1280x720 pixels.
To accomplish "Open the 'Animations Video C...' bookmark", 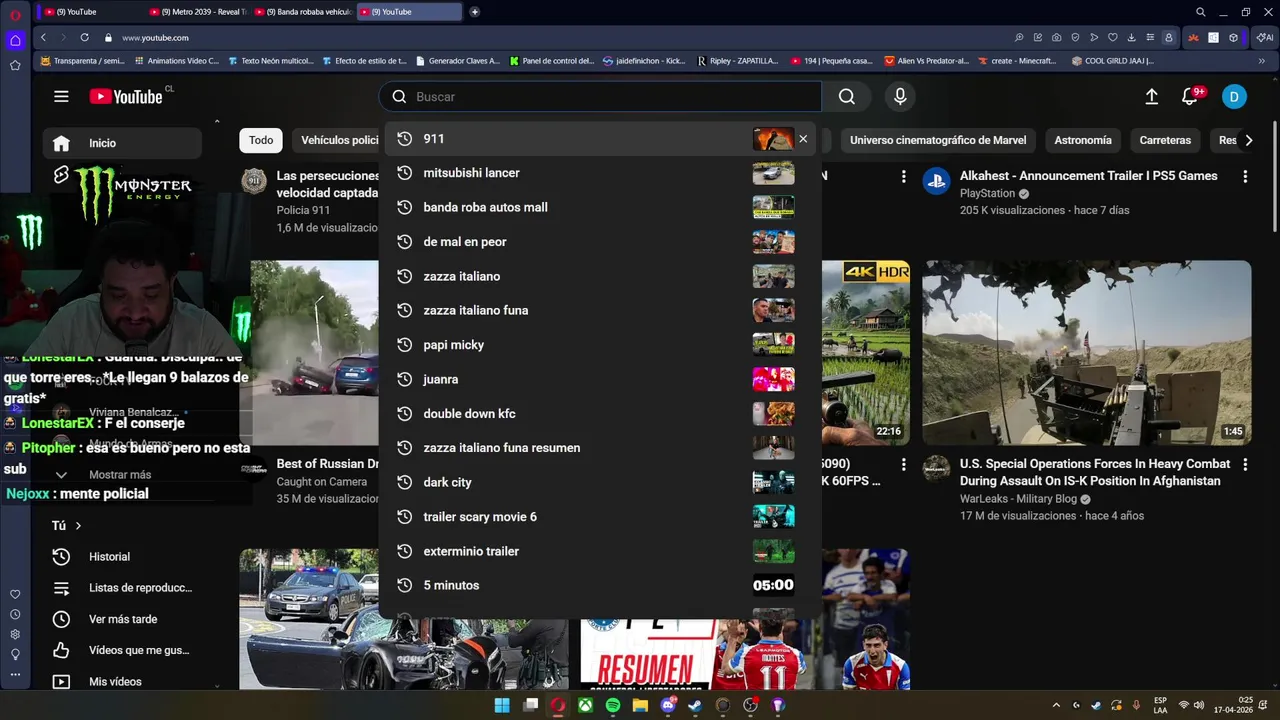I will coord(176,61).
